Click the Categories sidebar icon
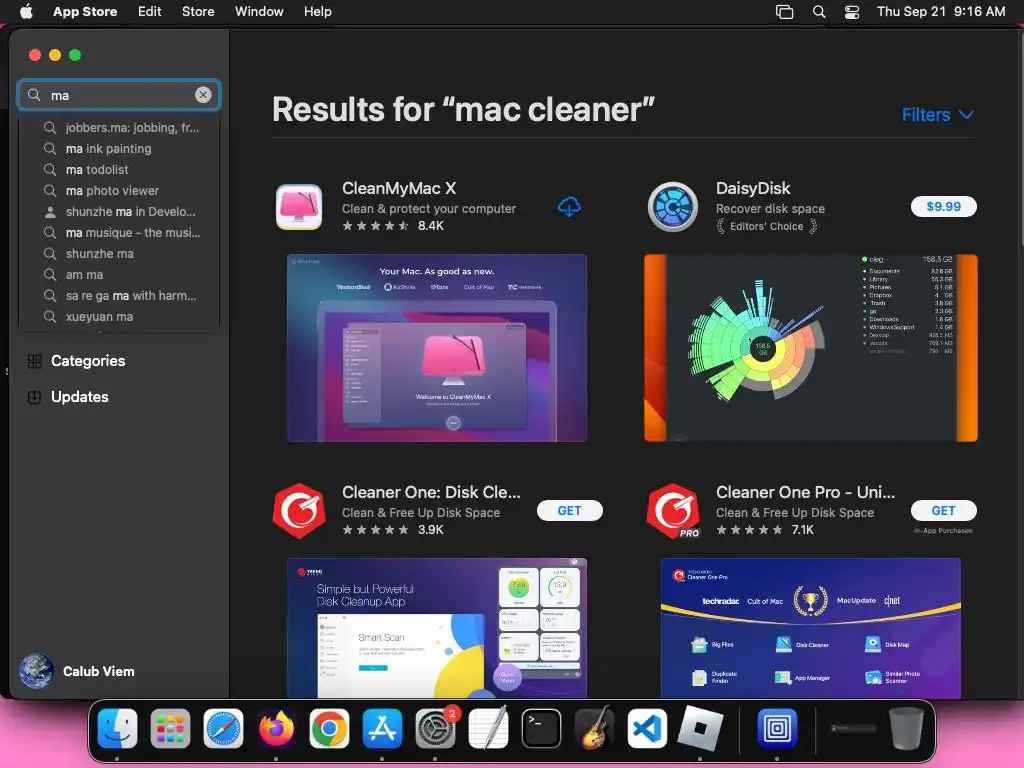1024x768 pixels. pyautogui.click(x=35, y=361)
